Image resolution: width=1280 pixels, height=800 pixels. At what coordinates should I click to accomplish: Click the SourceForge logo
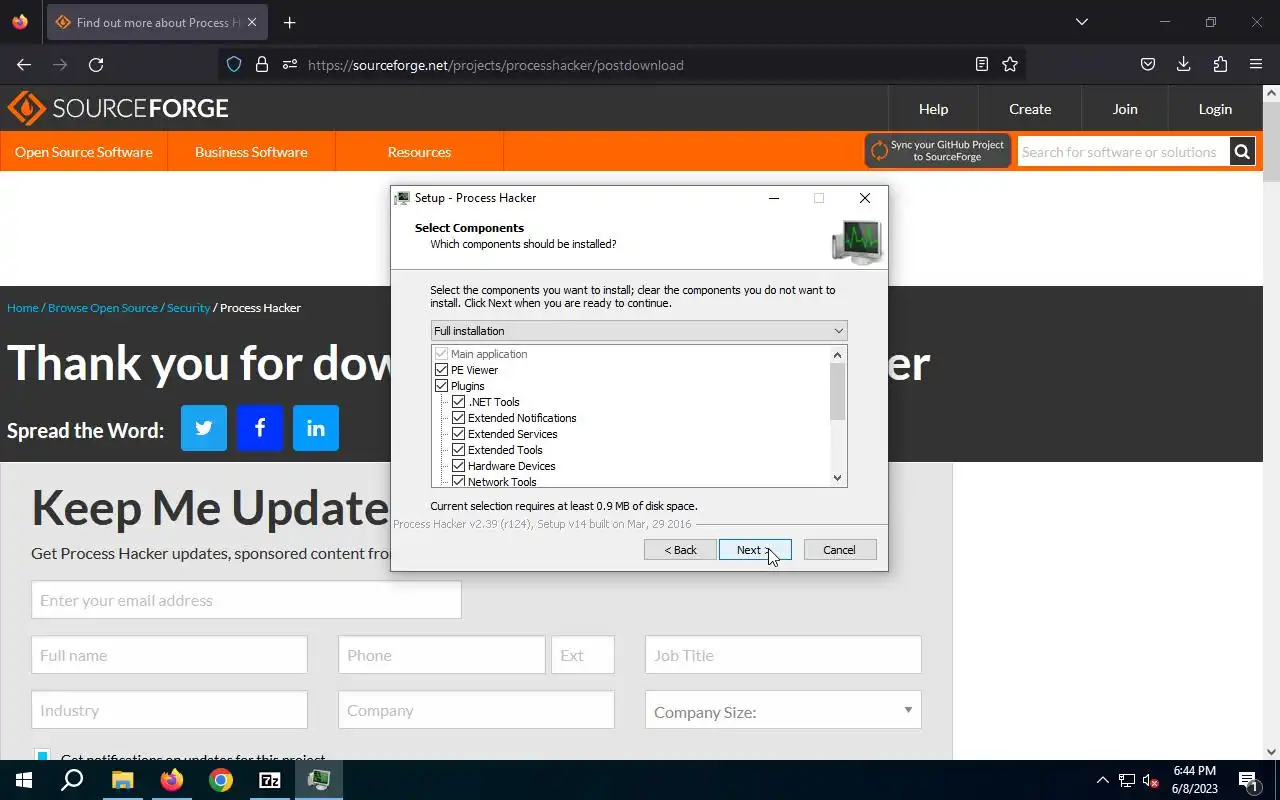[118, 108]
